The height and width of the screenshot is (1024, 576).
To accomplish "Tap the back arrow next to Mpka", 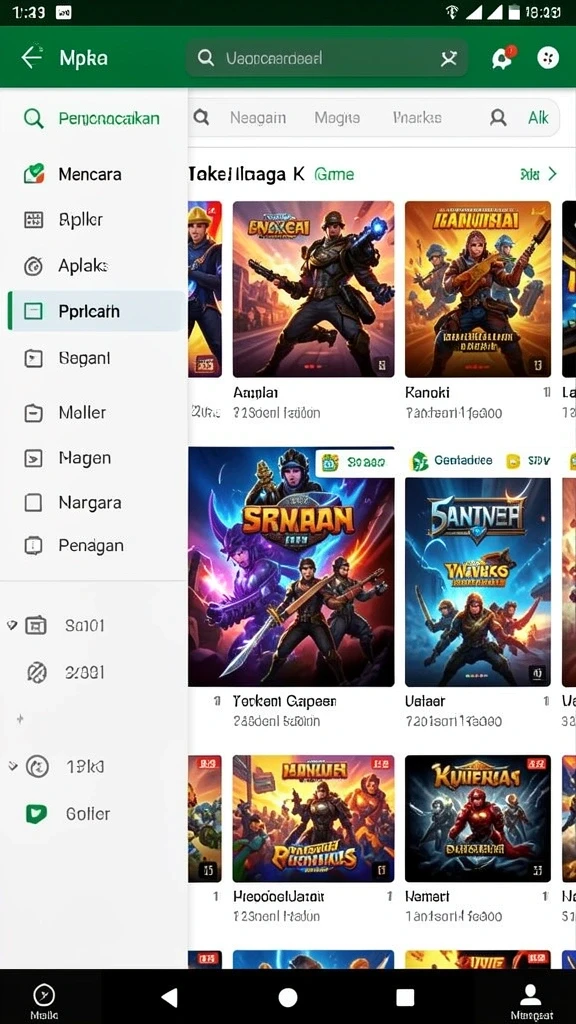I will 31,57.
